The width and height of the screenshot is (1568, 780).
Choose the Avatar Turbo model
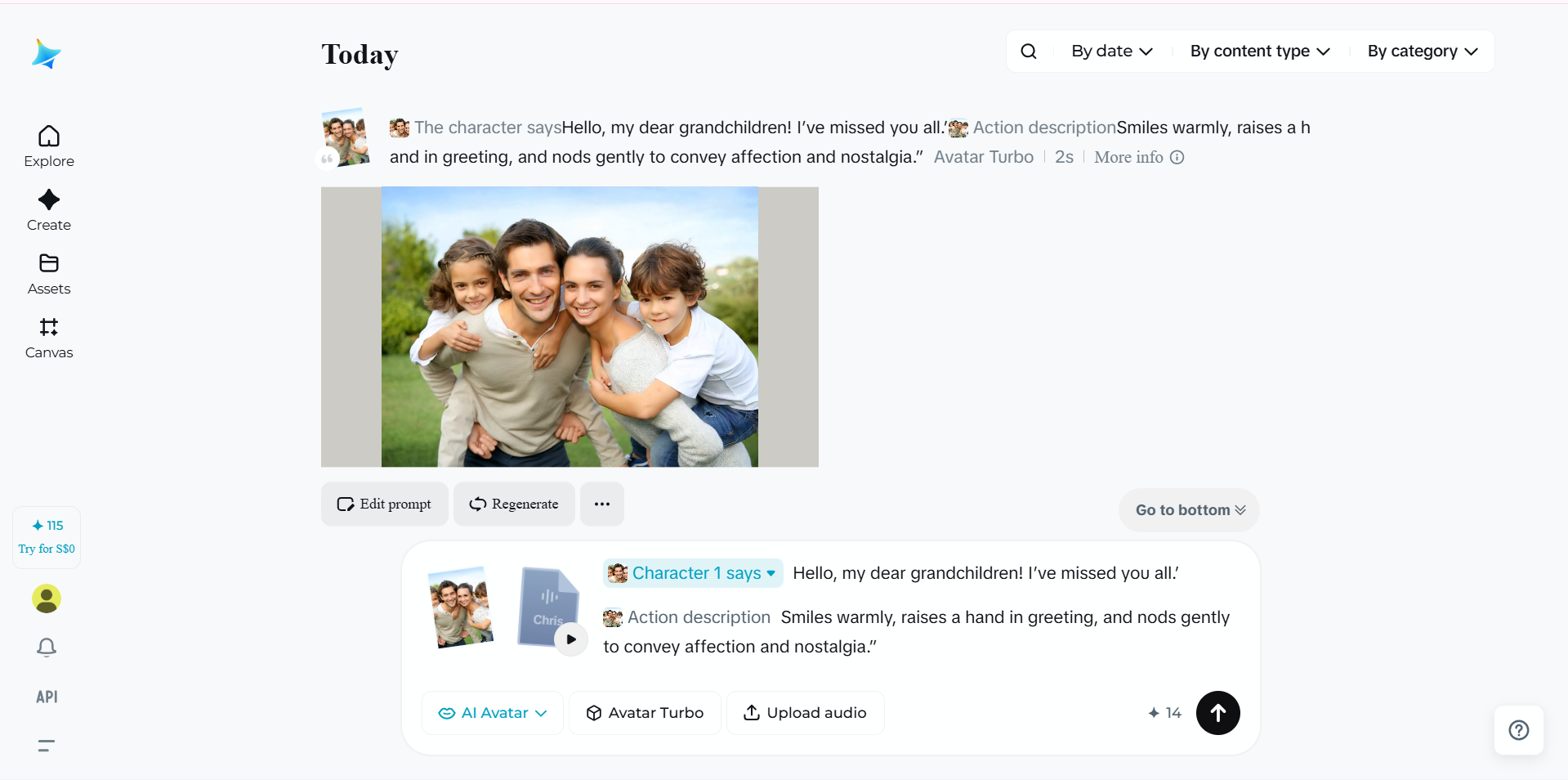point(645,713)
